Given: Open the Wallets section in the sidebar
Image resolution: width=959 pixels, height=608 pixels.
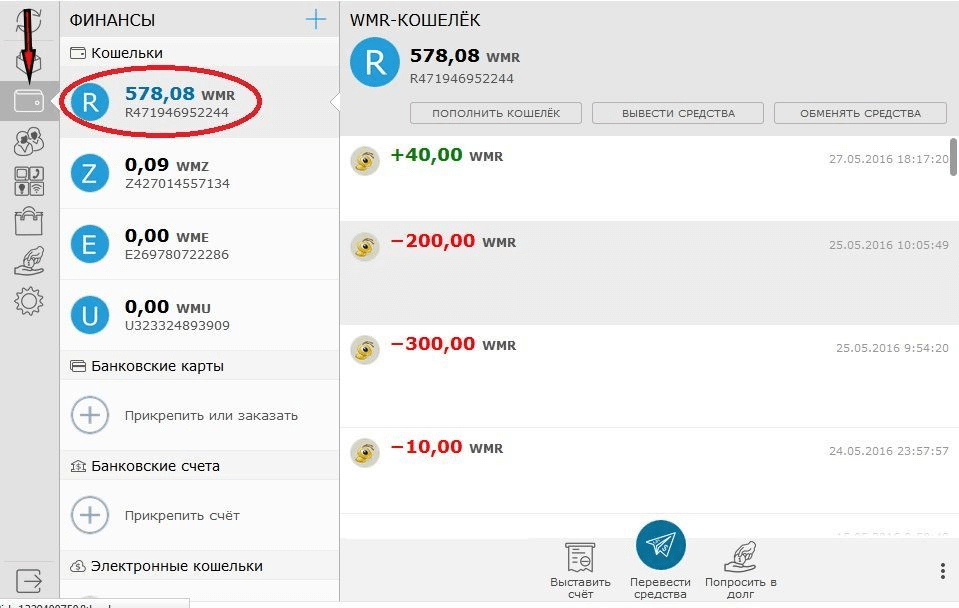Looking at the screenshot, I should tap(29, 101).
